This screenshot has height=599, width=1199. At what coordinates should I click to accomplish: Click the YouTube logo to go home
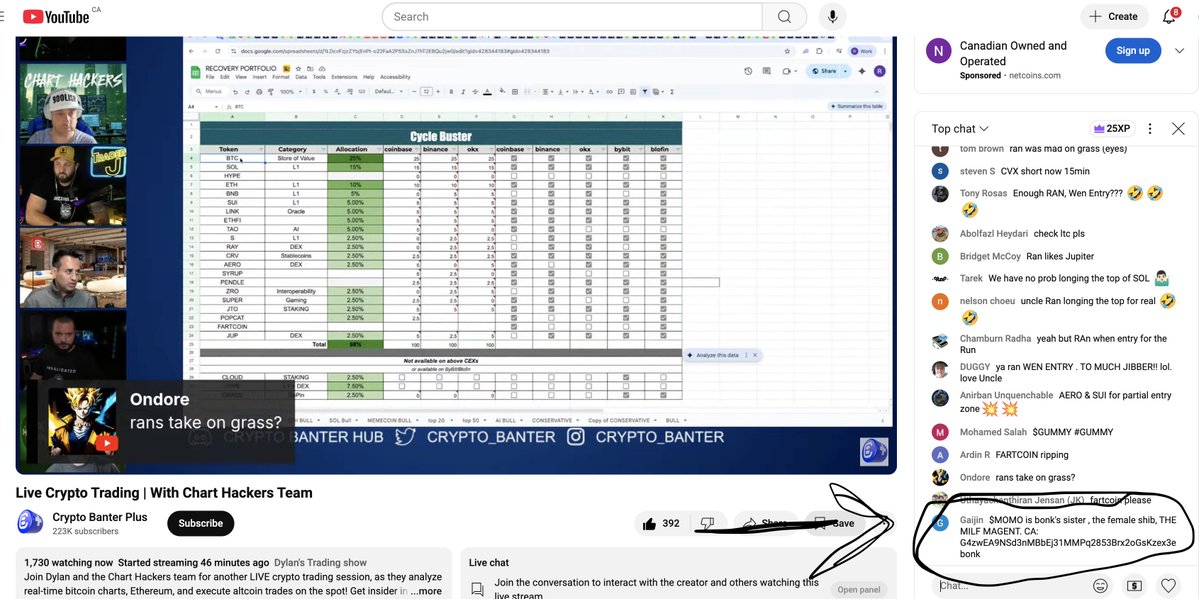(57, 16)
